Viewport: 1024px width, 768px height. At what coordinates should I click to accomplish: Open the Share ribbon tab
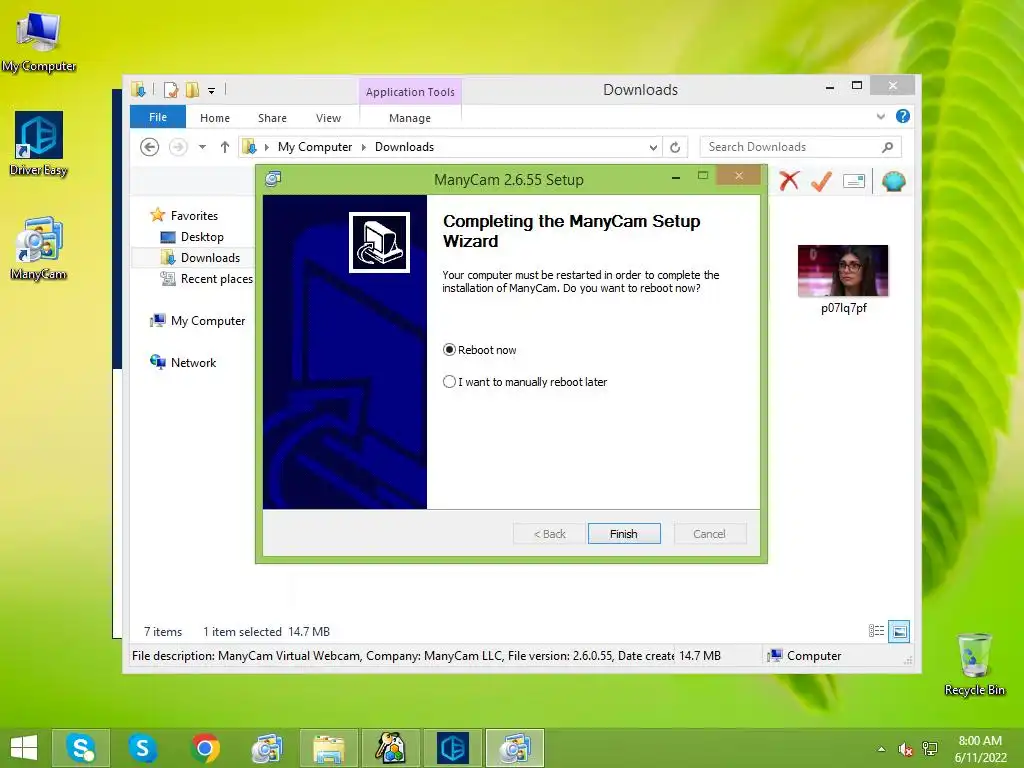point(272,118)
